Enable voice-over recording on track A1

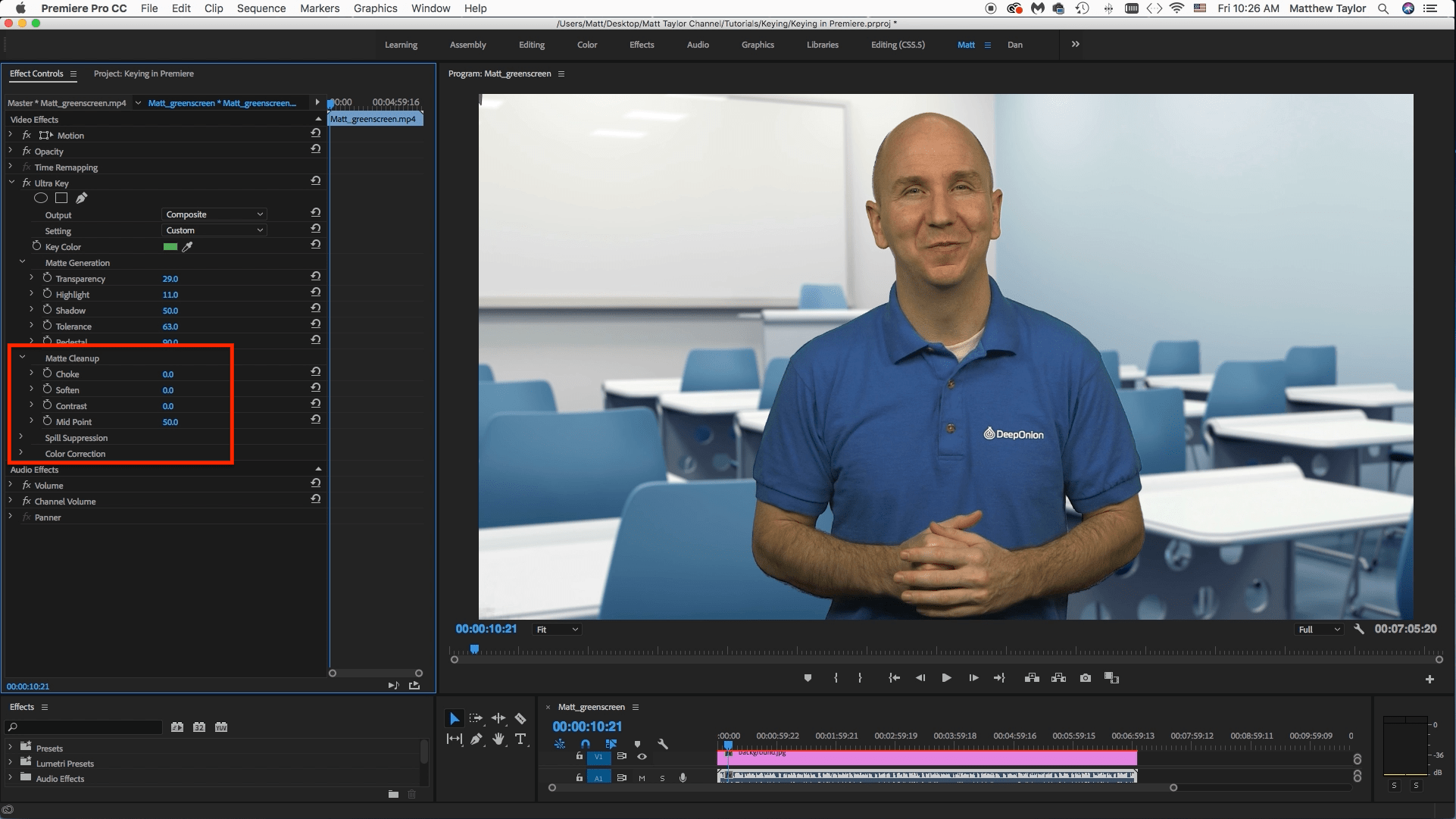(683, 777)
